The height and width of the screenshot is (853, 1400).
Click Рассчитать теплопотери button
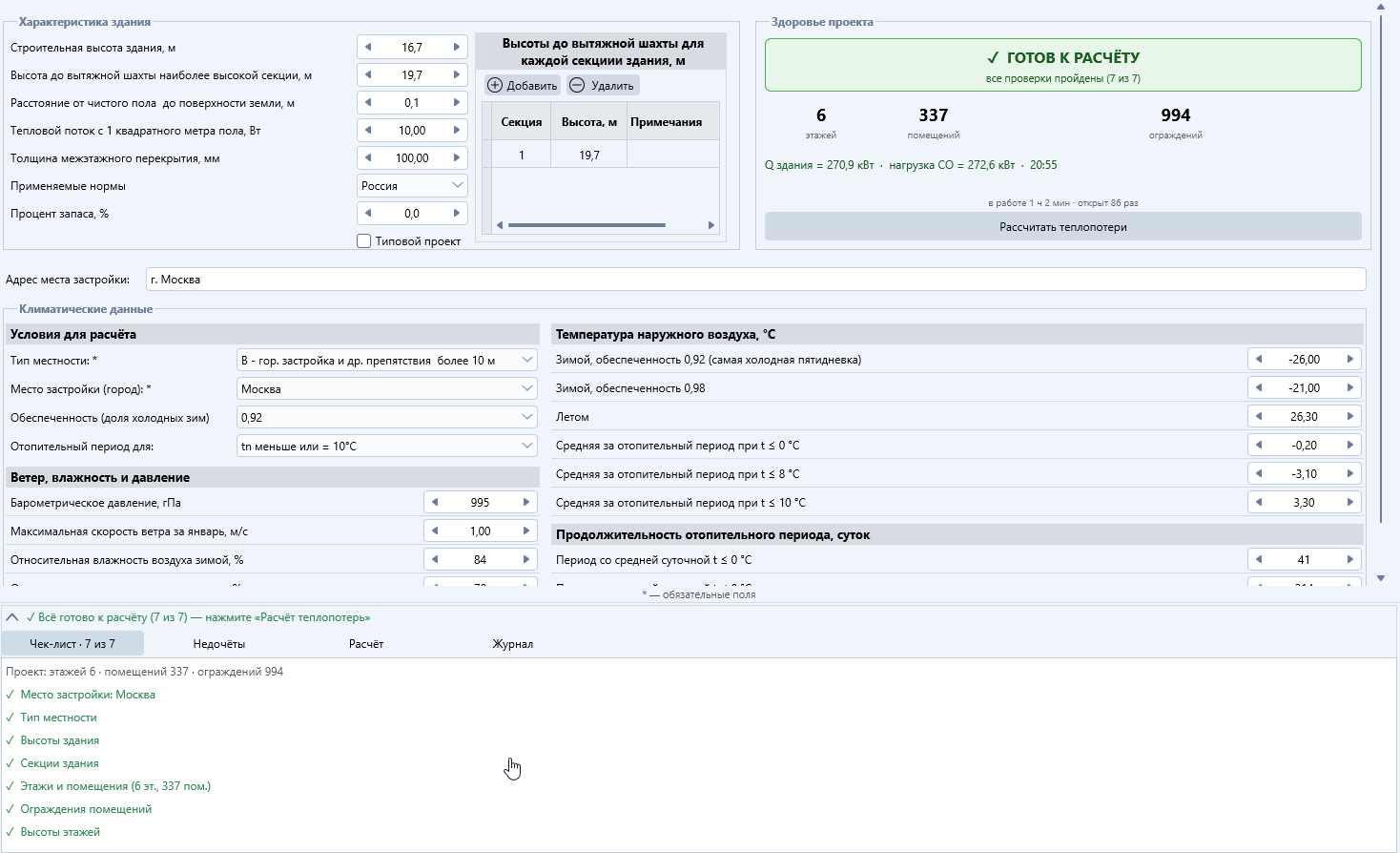(1063, 227)
